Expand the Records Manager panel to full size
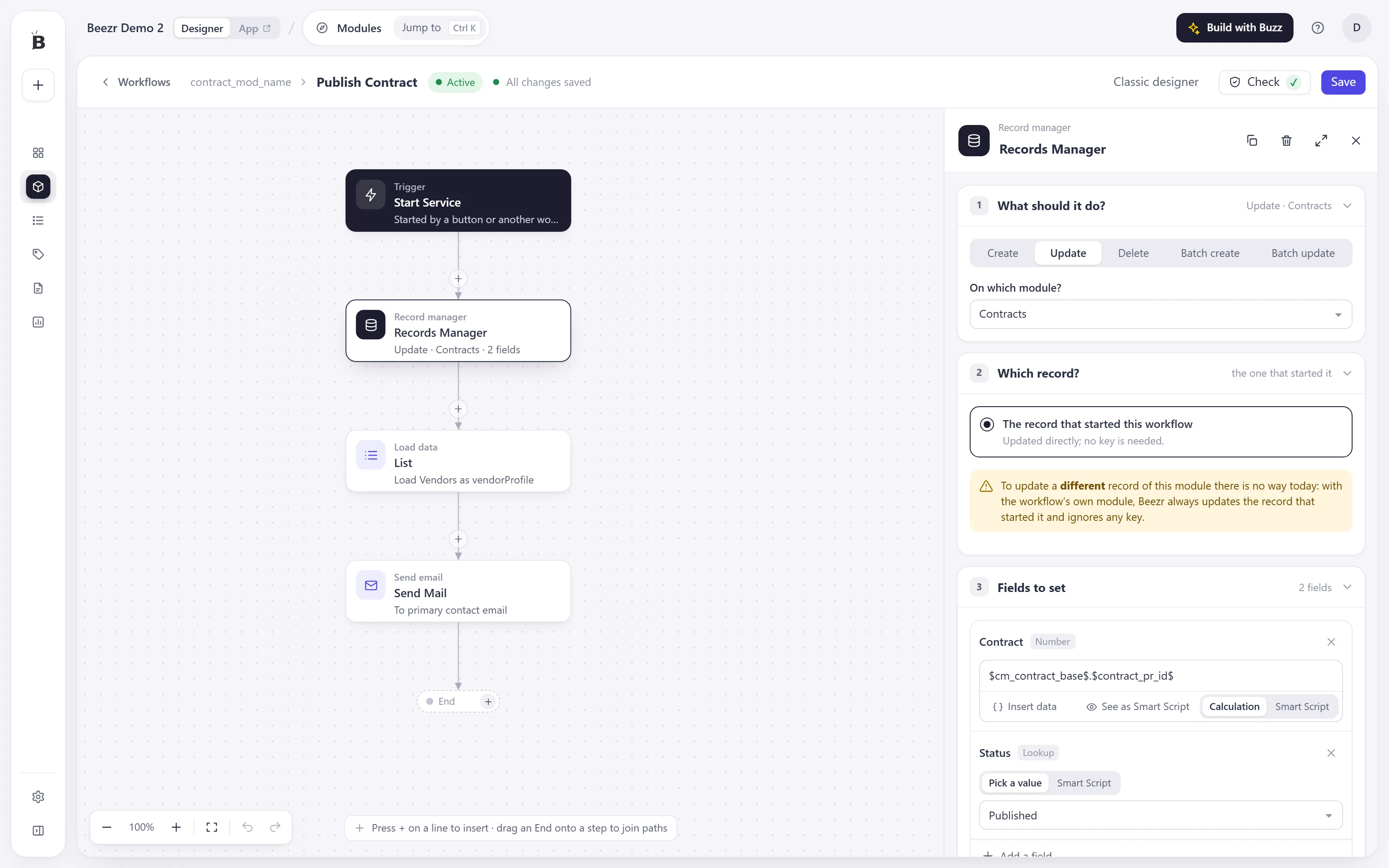 tap(1321, 141)
